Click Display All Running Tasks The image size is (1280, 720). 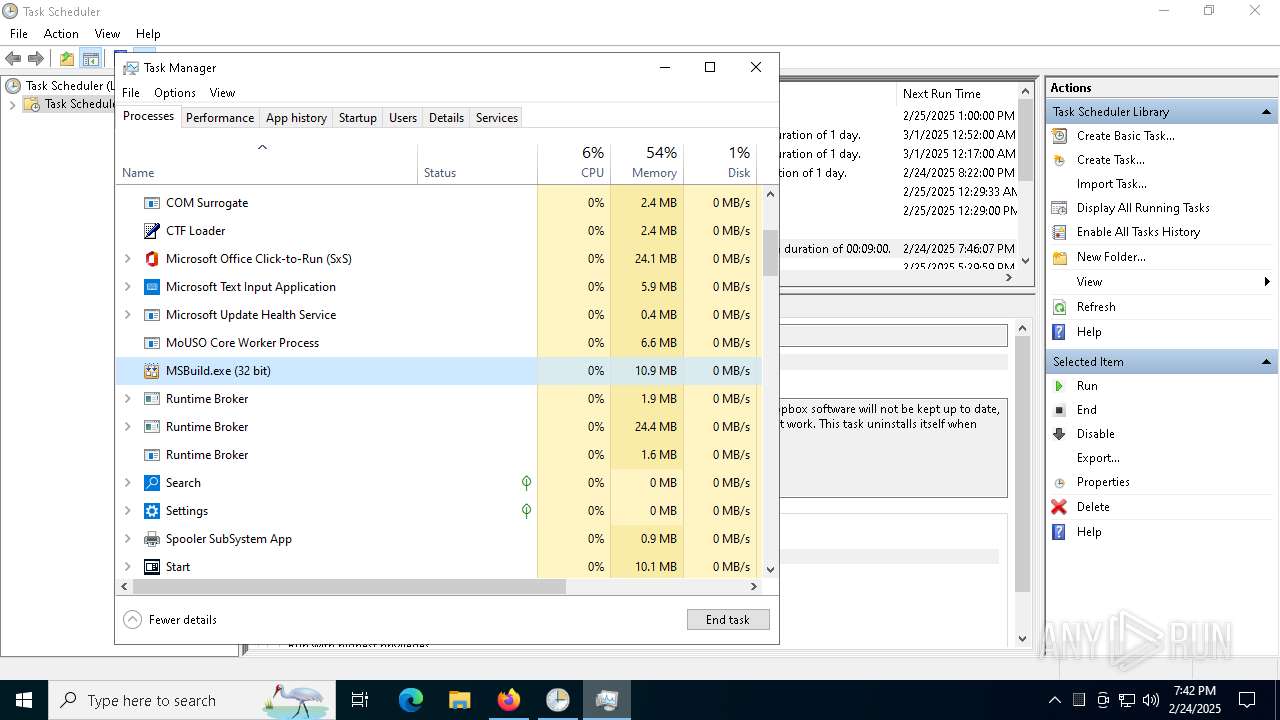click(1143, 208)
